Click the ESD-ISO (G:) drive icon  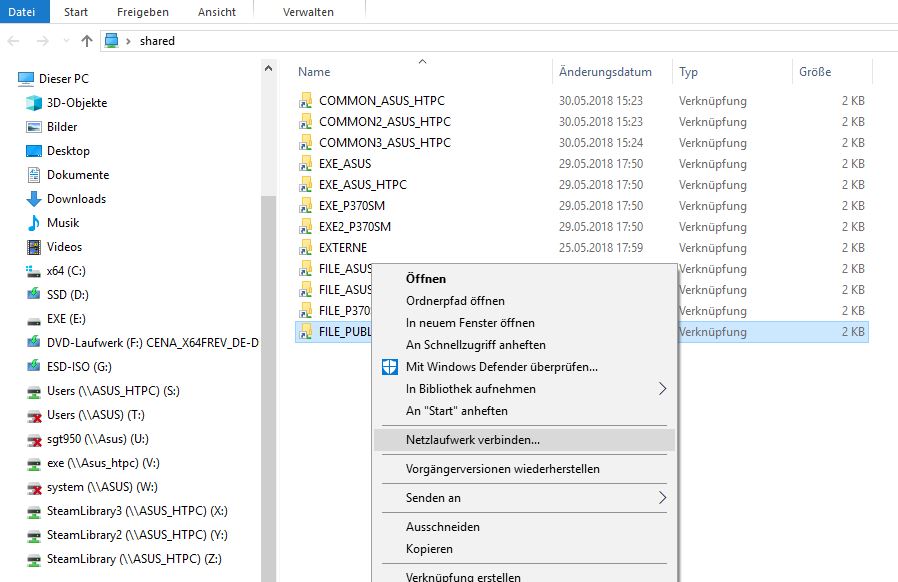click(34, 367)
